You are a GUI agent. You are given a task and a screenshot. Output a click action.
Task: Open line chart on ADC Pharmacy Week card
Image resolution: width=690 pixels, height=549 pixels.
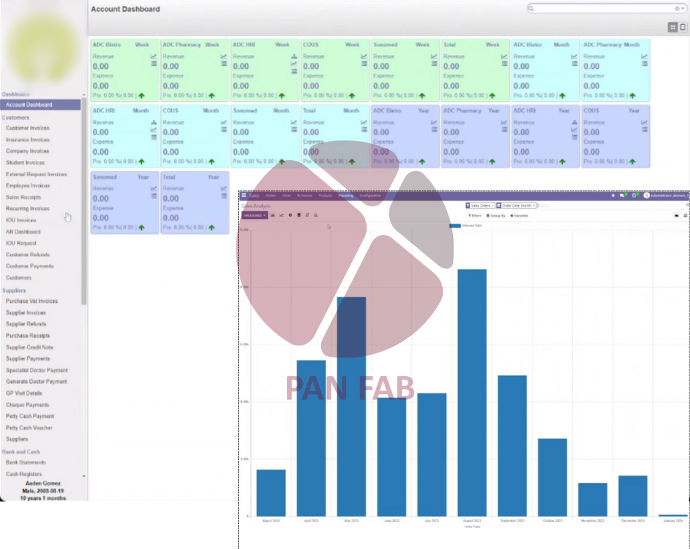click(224, 56)
